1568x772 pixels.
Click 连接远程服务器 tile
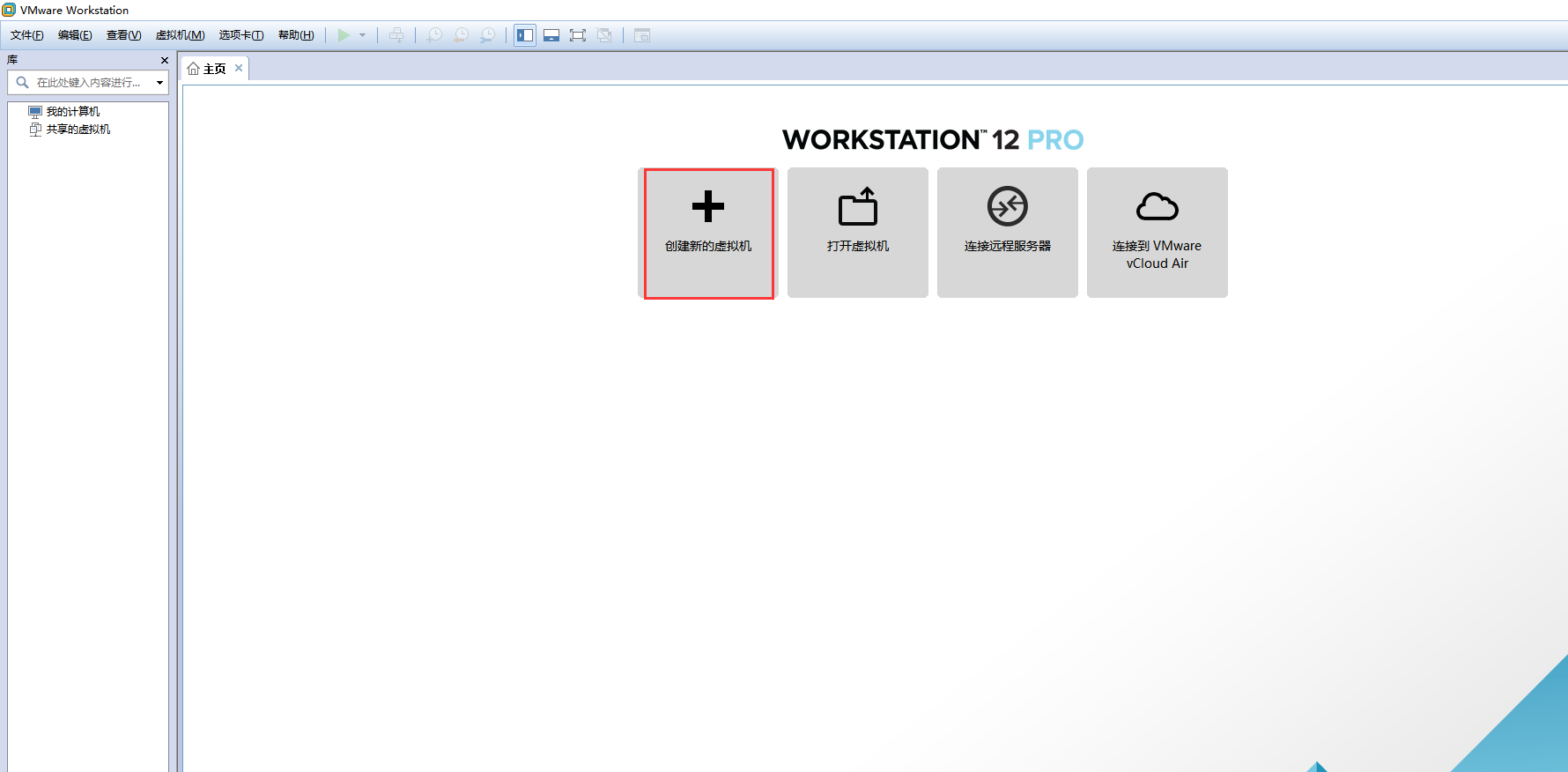(x=1008, y=233)
